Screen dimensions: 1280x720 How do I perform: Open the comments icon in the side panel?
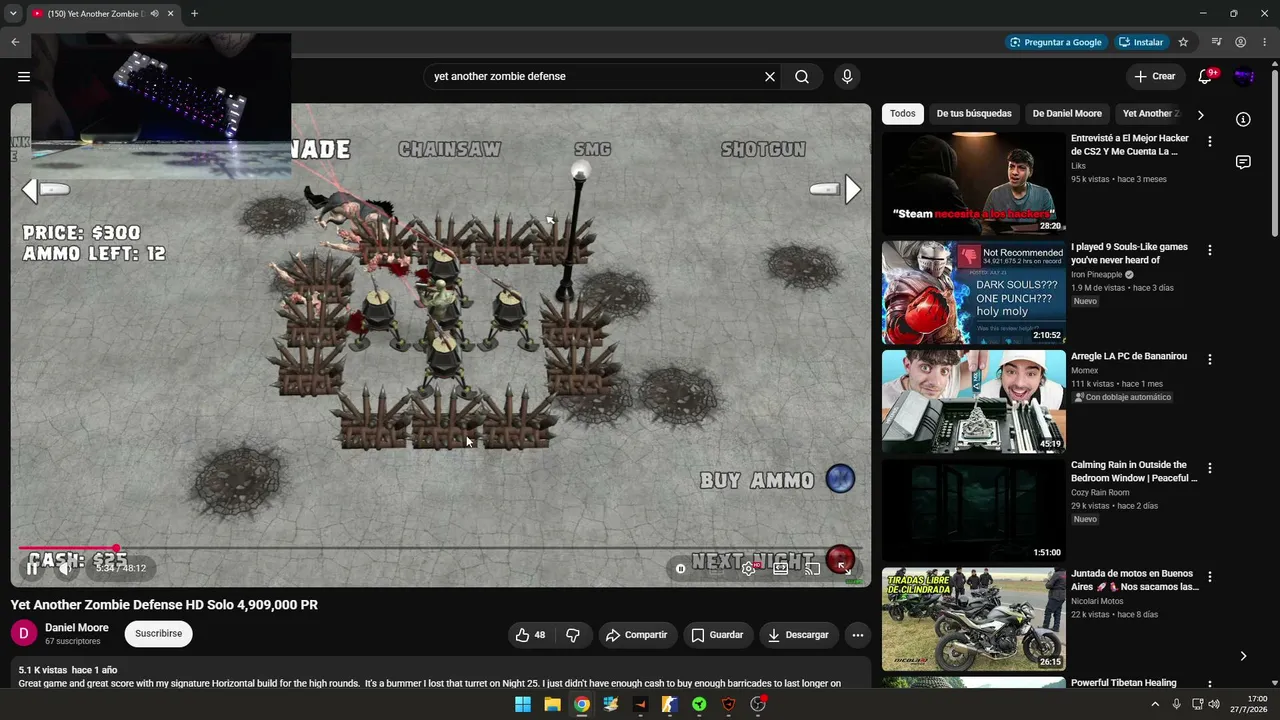[x=1243, y=162]
